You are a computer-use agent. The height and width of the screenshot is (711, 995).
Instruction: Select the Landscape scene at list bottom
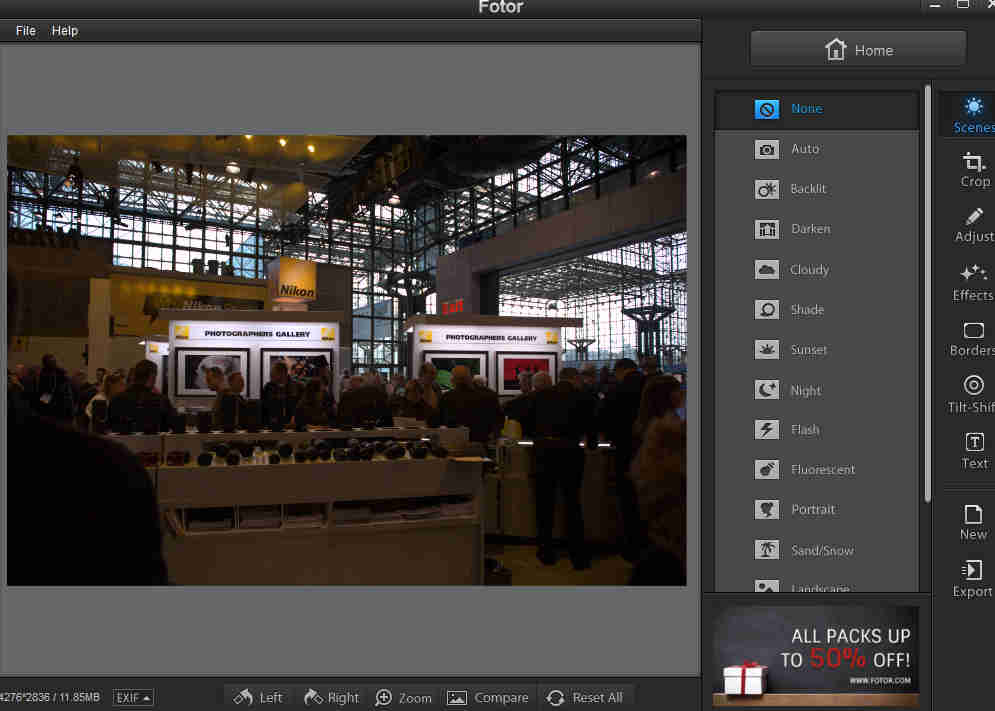tap(817, 586)
